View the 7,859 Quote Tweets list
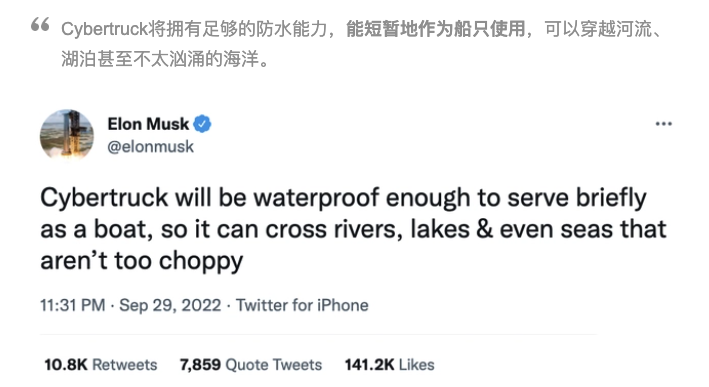The height and width of the screenshot is (387, 709). coord(251,364)
